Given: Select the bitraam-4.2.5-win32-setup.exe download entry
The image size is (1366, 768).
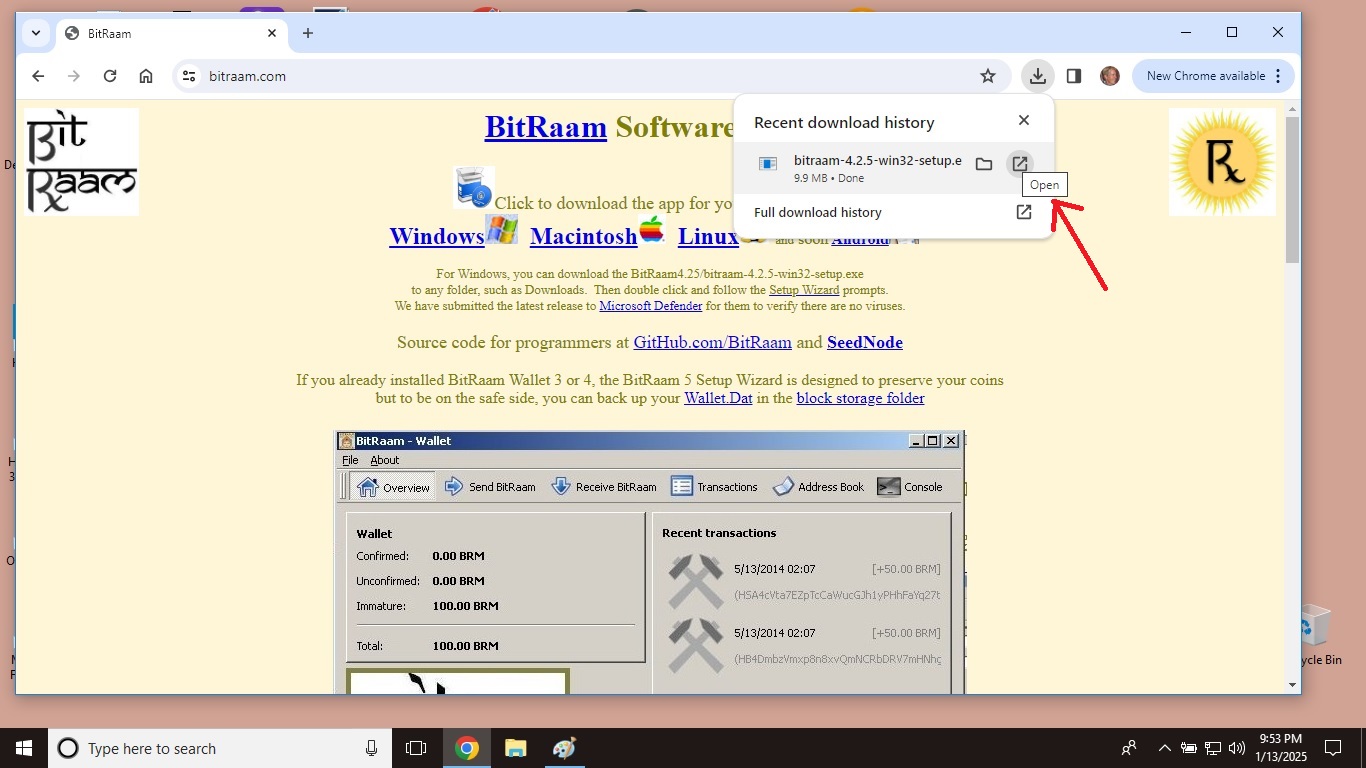Looking at the screenshot, I should click(894, 168).
